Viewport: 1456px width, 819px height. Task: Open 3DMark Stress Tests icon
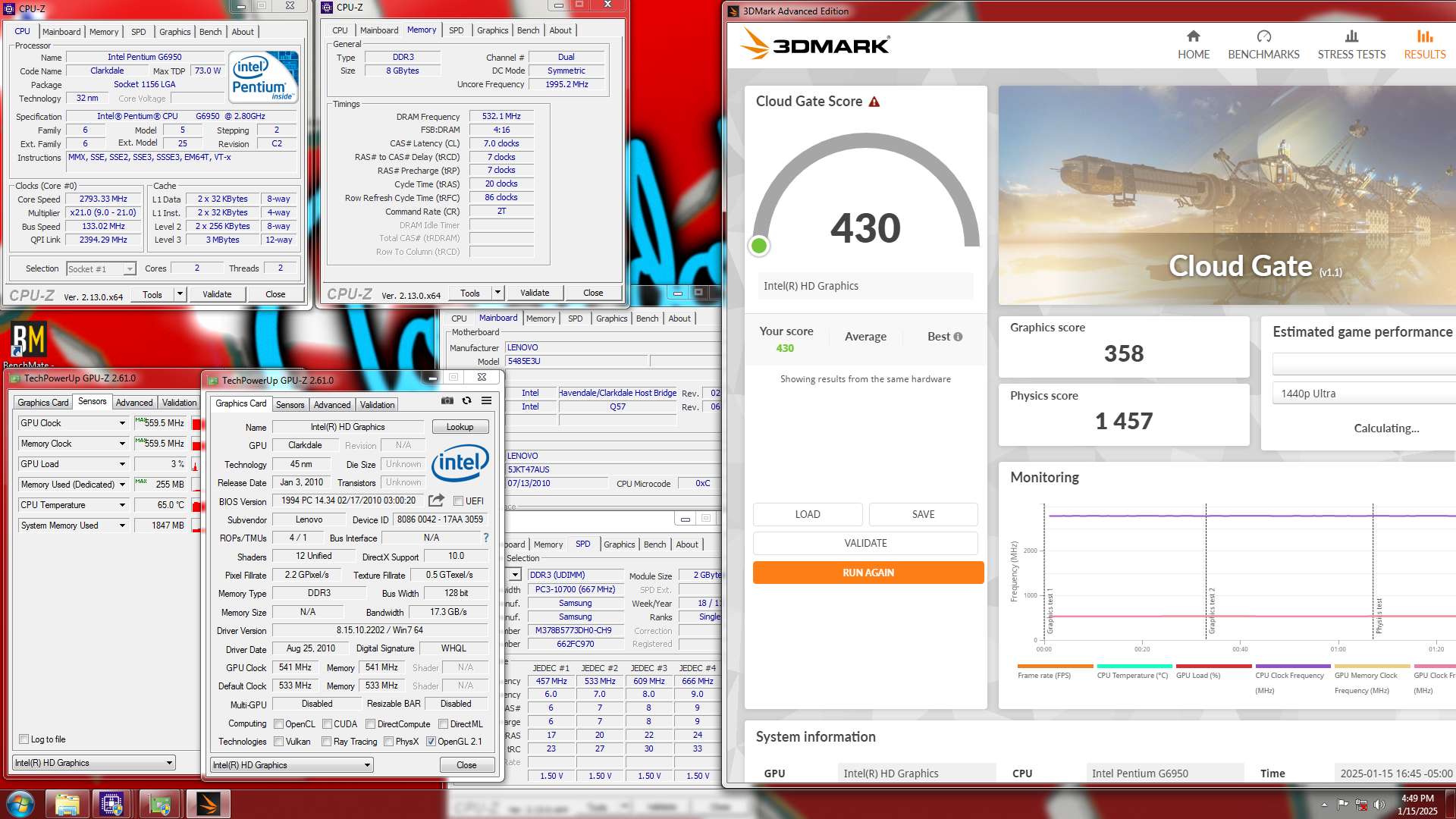[1351, 36]
